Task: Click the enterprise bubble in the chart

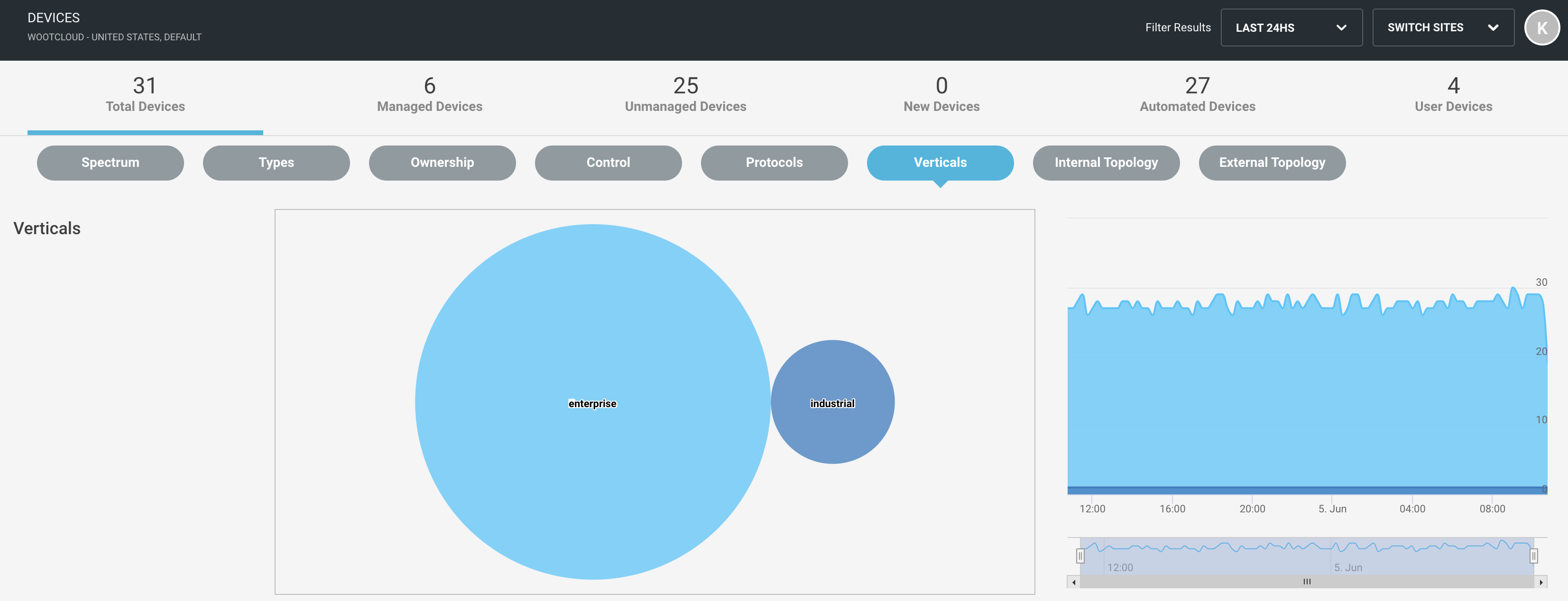Action: pyautogui.click(x=592, y=403)
